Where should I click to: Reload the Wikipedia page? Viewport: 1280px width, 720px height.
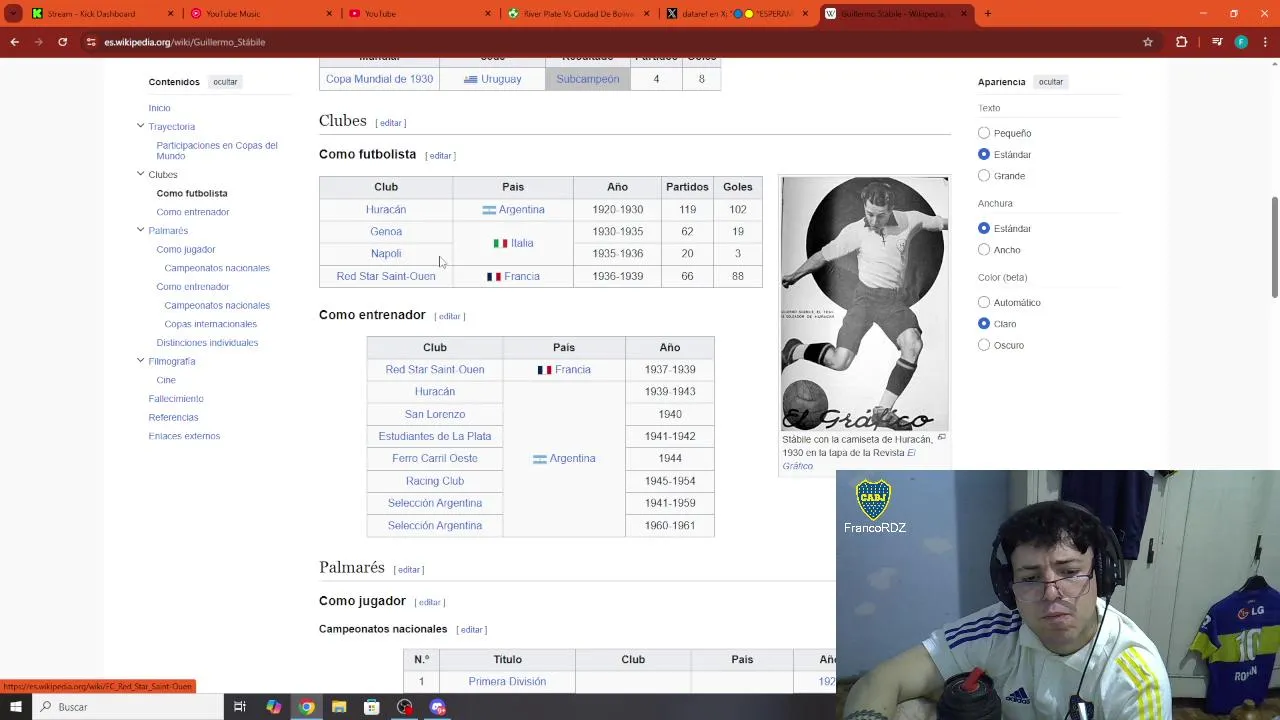[62, 42]
